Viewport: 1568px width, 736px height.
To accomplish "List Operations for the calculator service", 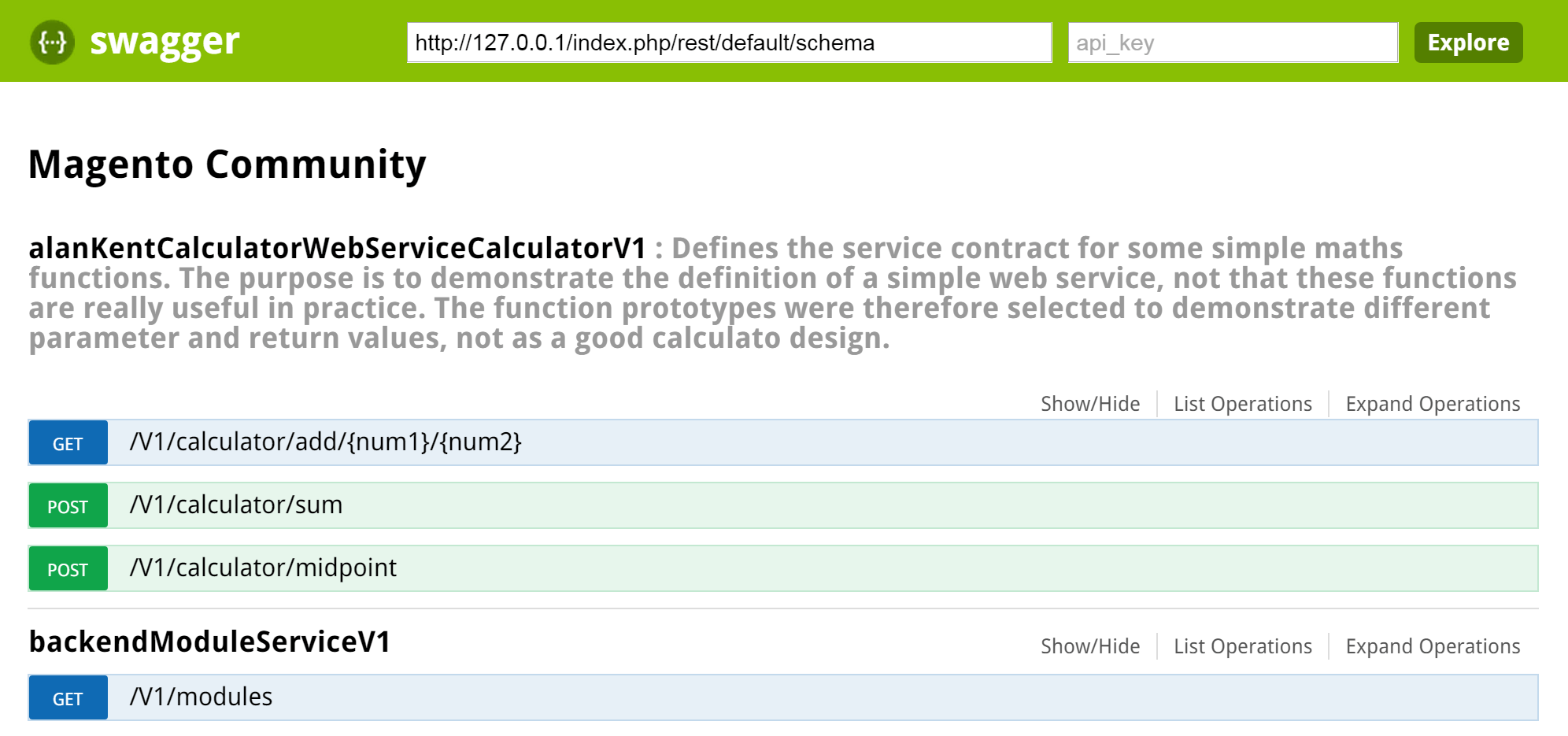I will pos(1242,404).
